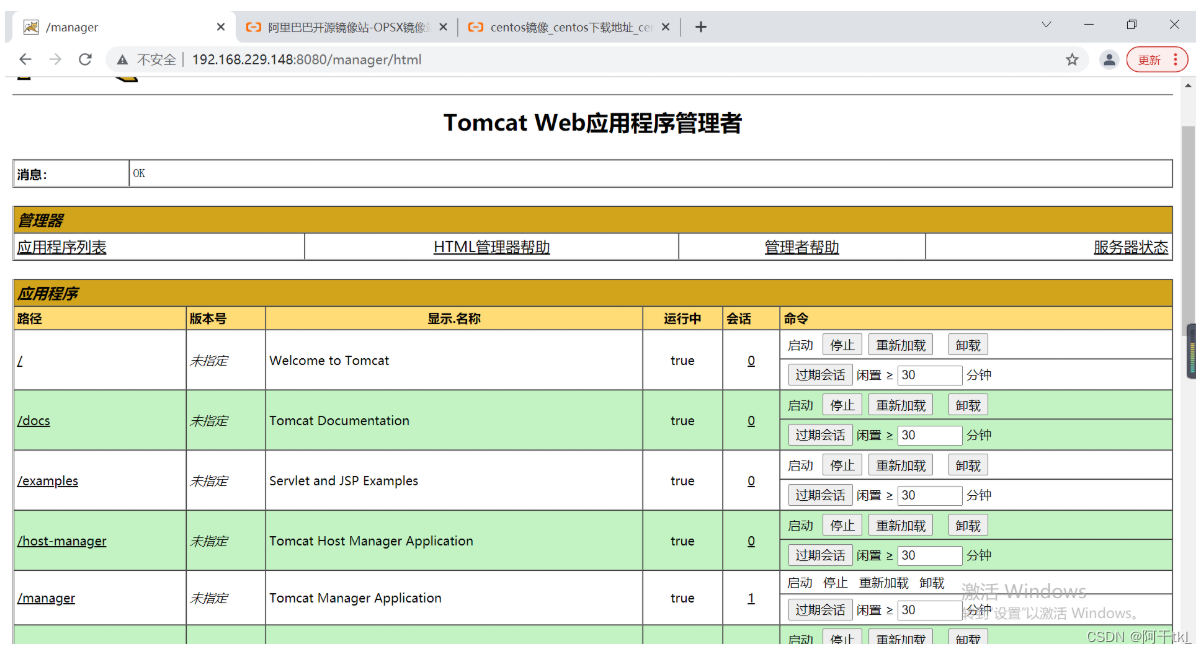Click the Tomcat Documentation display name
This screenshot has height=653, width=1203.
339,420
